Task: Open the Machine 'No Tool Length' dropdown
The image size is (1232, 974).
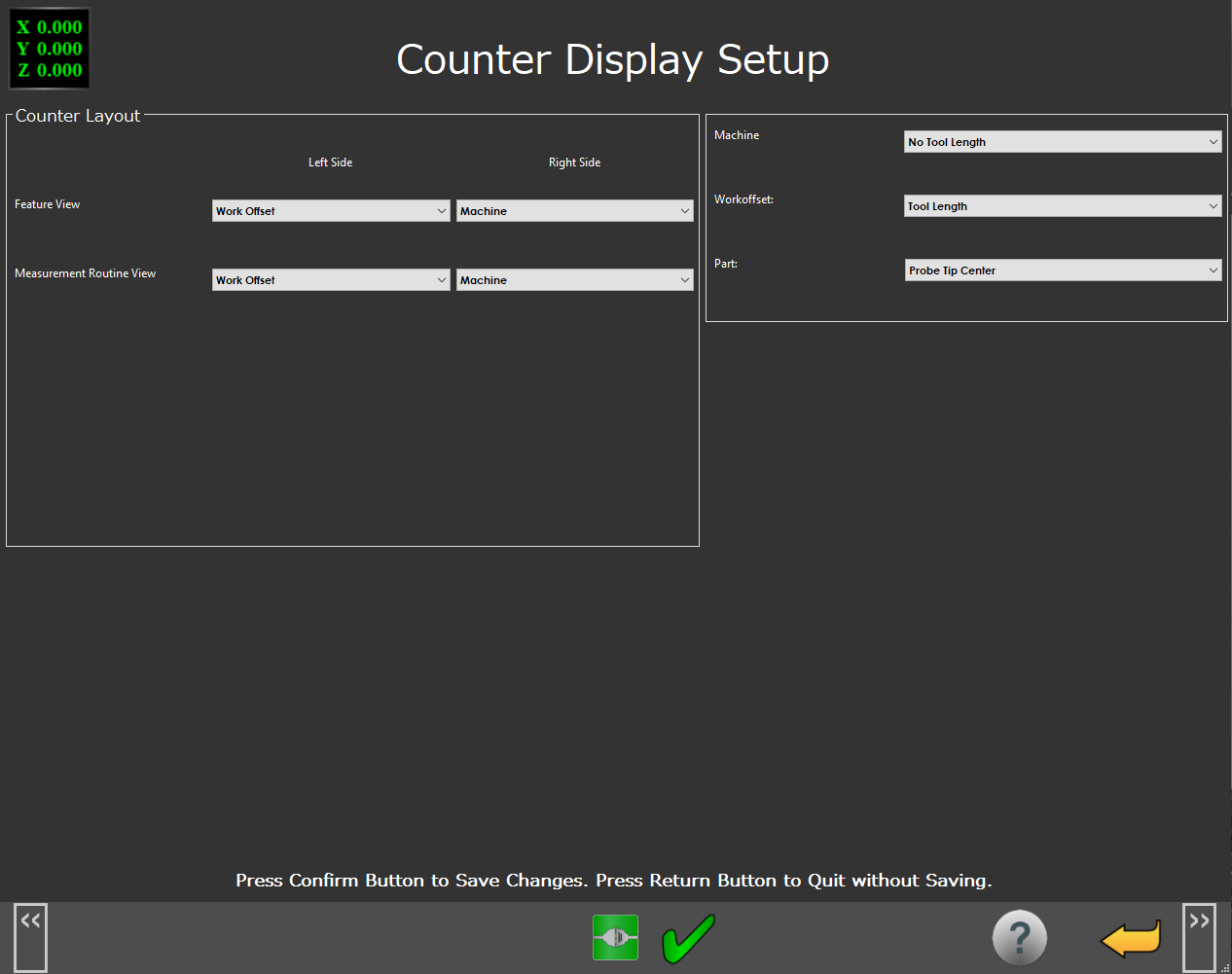Action: click(x=1062, y=142)
